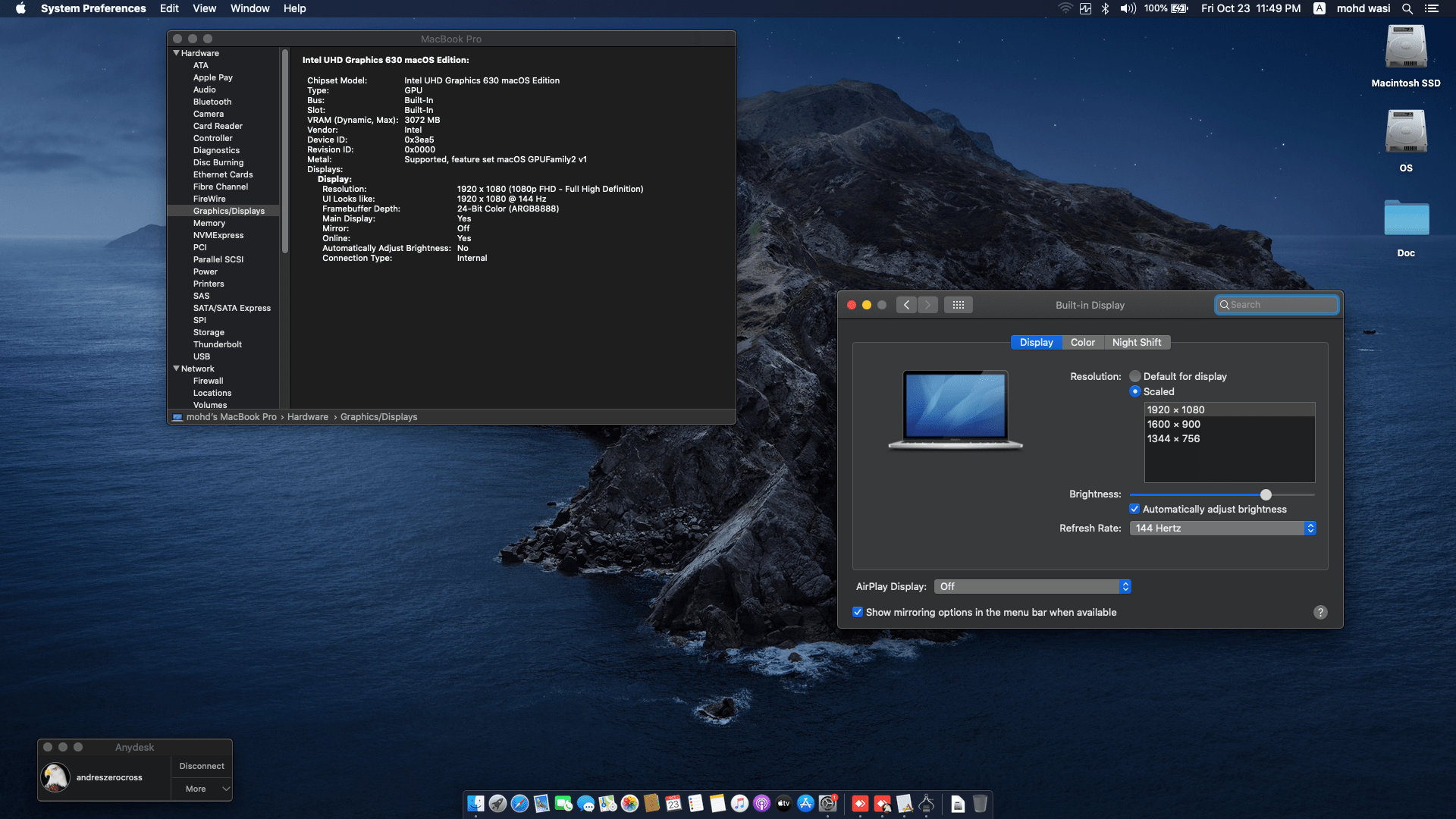Open Finder in the dock
Image resolution: width=1456 pixels, height=819 pixels.
475,804
